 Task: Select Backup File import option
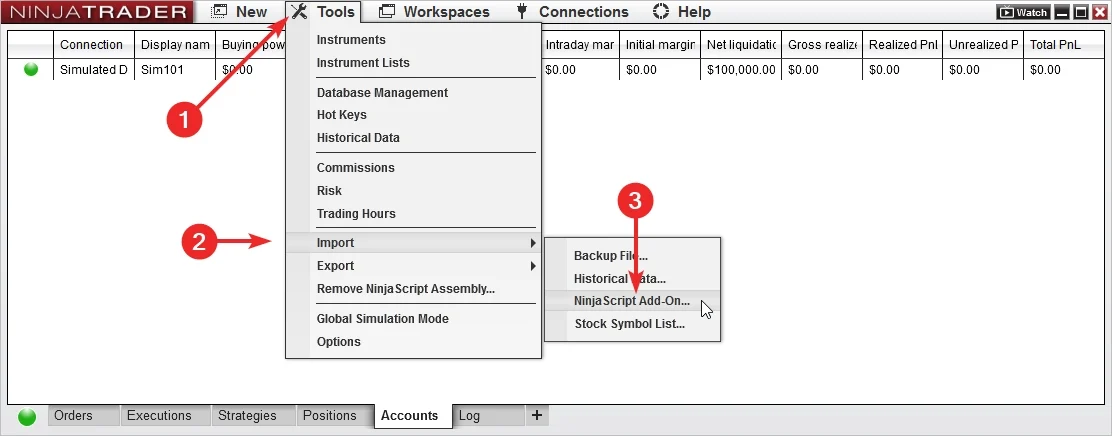[x=610, y=256]
